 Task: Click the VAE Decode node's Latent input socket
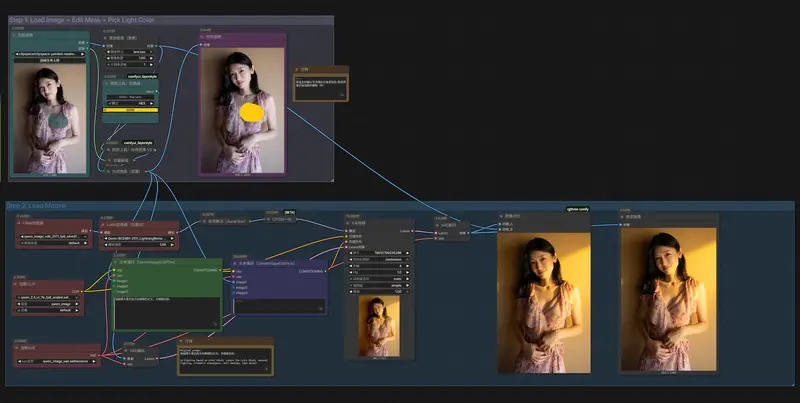point(436,233)
